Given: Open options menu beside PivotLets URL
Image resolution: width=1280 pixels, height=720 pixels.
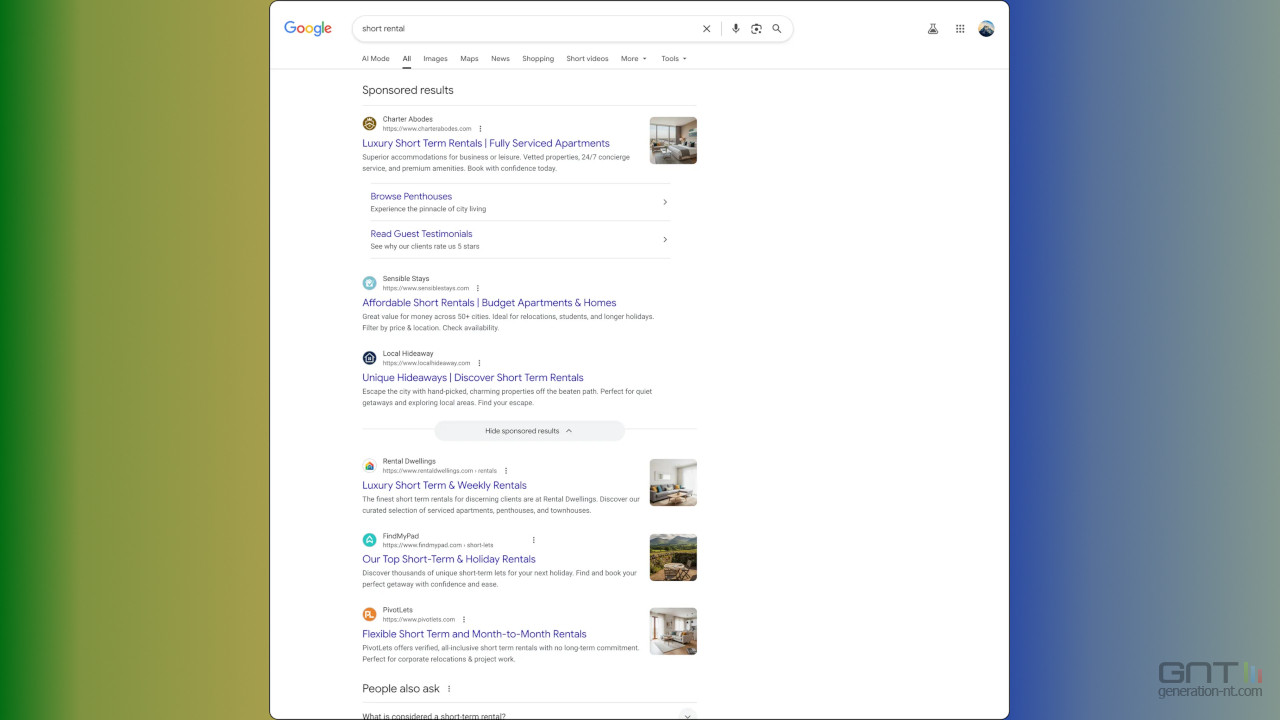Looking at the screenshot, I should 464,620.
